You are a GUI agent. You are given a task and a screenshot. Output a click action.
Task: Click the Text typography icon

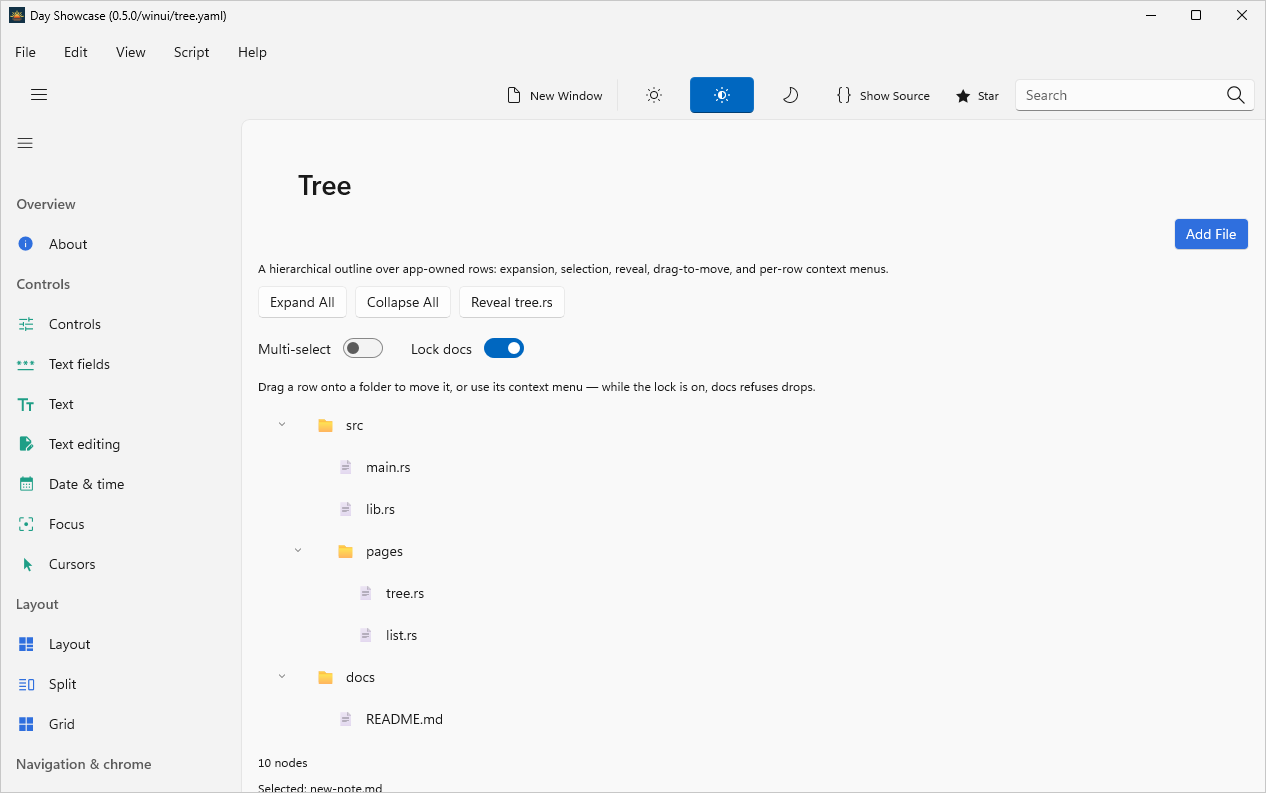pyautogui.click(x=26, y=404)
